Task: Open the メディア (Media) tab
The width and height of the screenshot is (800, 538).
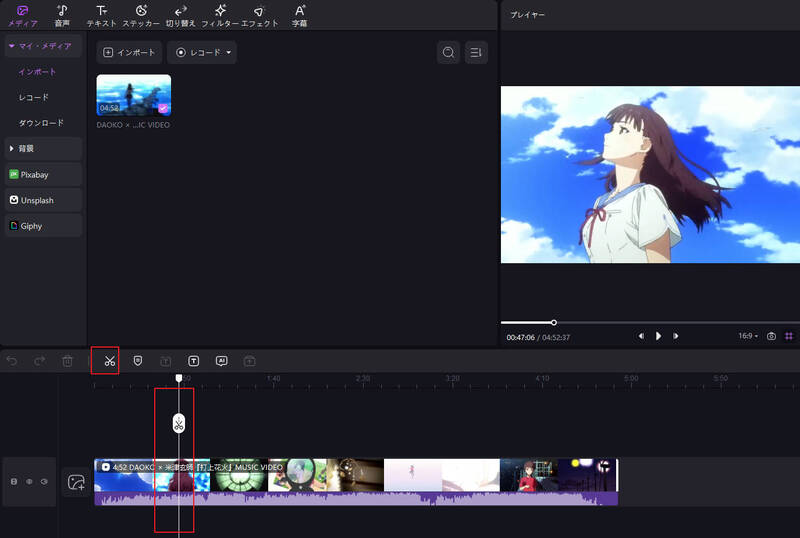Action: click(x=22, y=16)
